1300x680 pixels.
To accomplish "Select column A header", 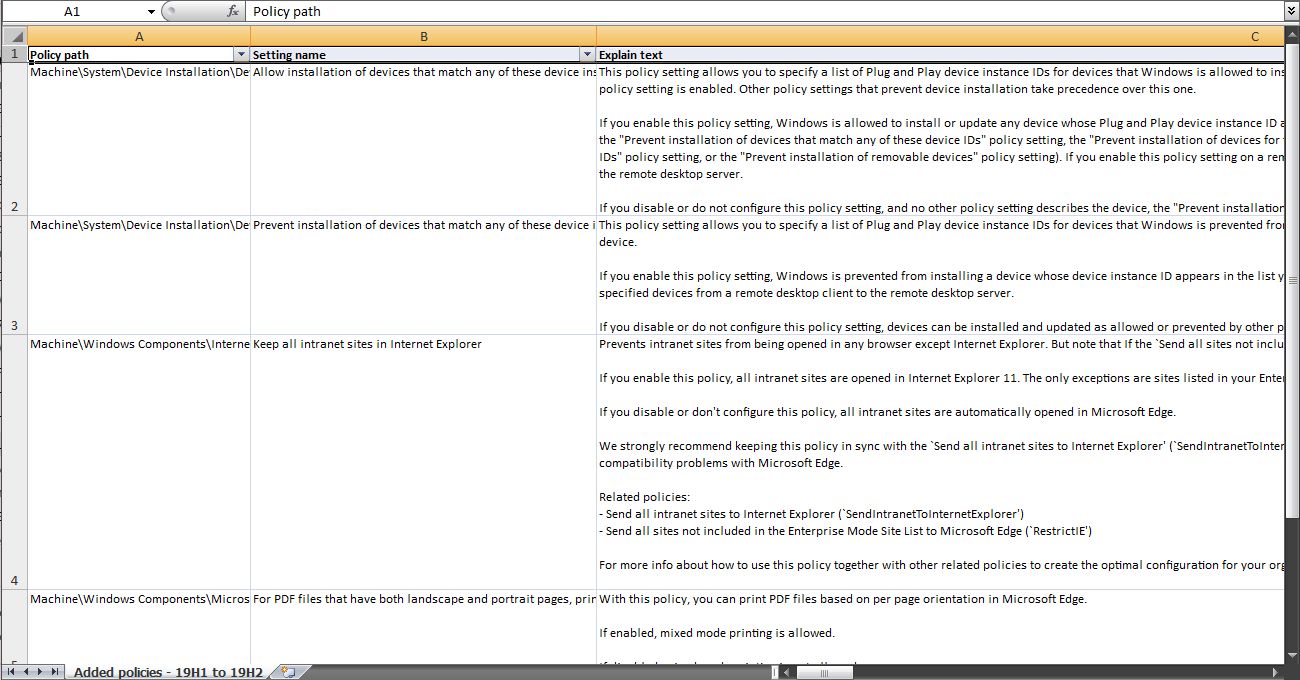I will coord(139,37).
